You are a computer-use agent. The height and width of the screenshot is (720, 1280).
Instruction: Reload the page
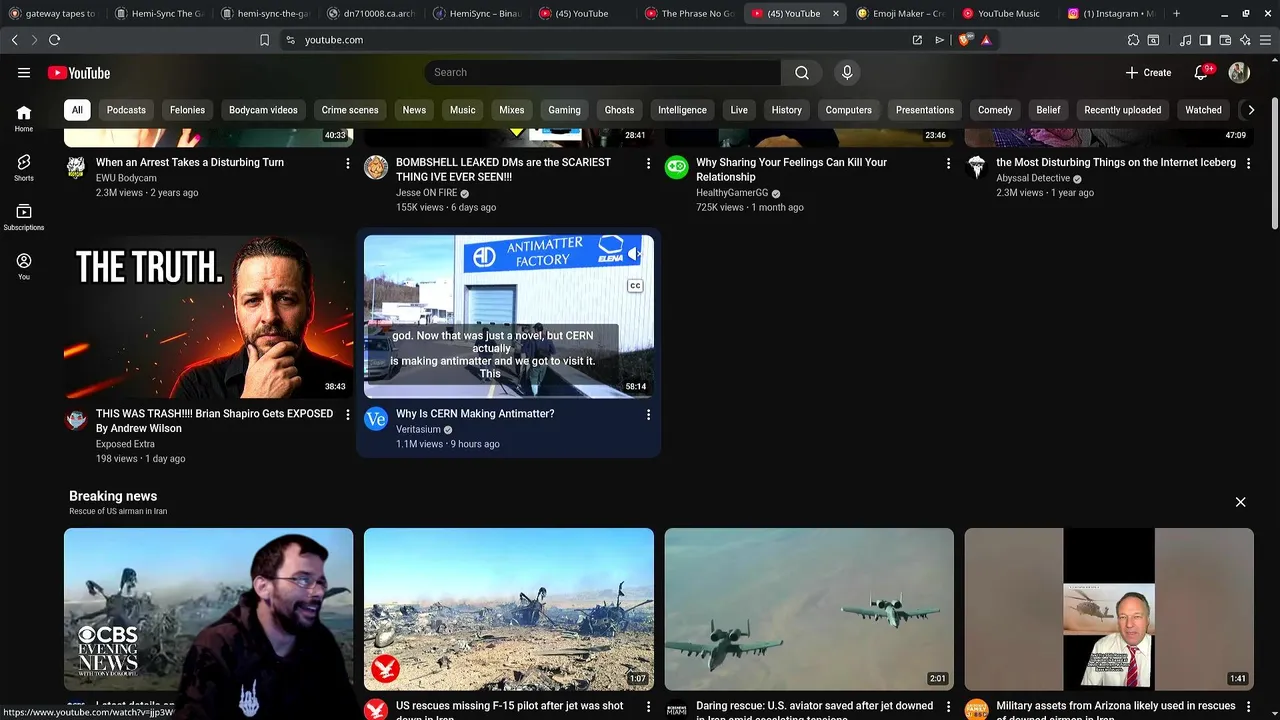54,40
